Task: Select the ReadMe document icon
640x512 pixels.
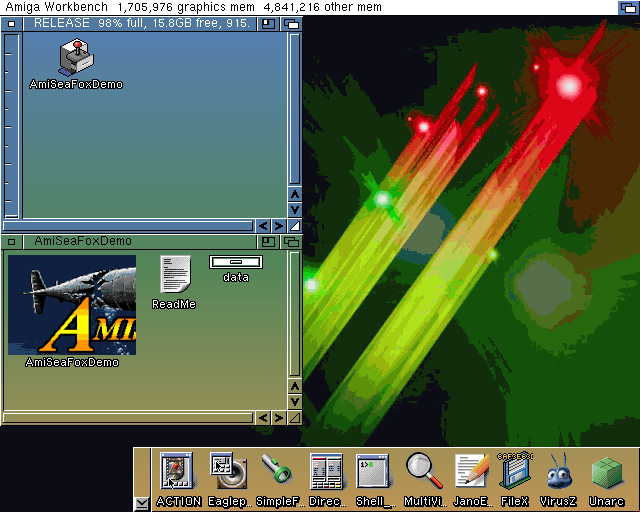Action: (175, 274)
